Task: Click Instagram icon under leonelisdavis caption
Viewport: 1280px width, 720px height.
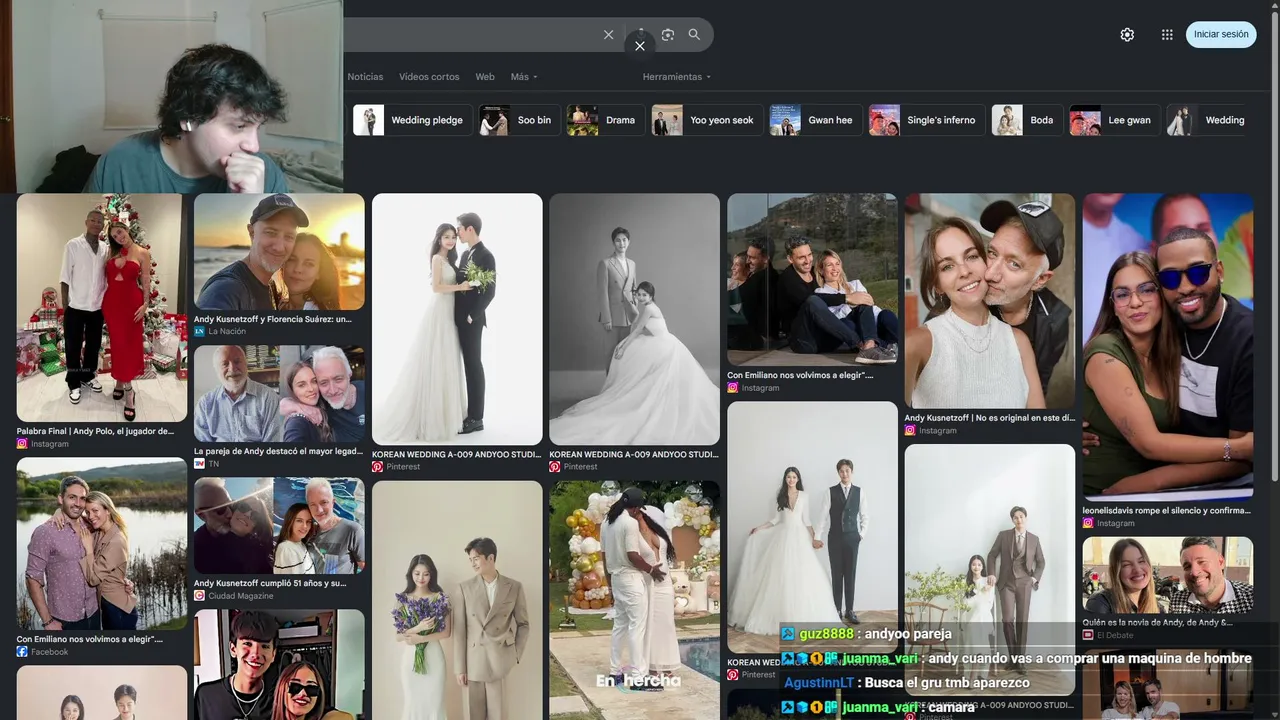Action: pyautogui.click(x=1088, y=523)
